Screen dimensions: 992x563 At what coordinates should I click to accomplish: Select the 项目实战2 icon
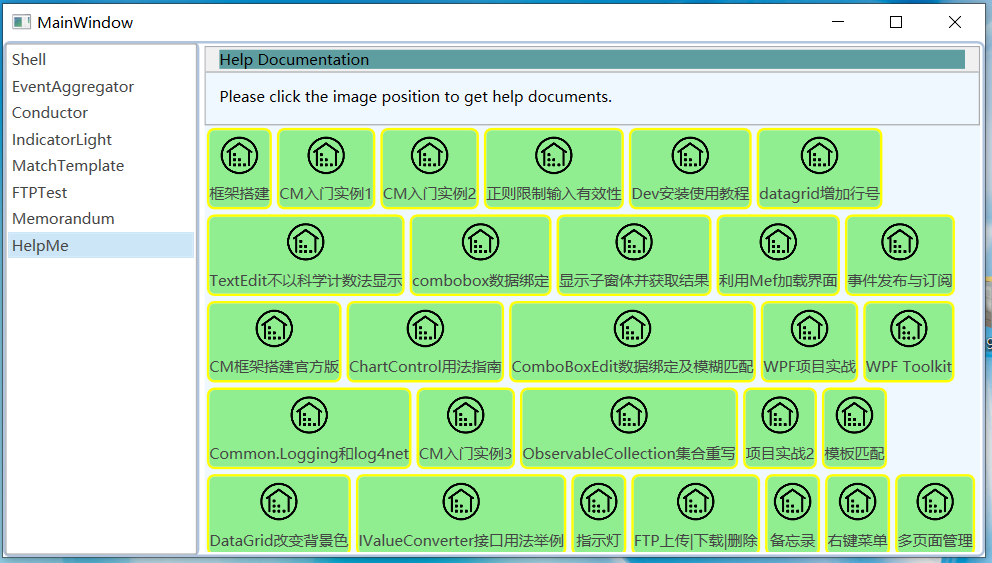780,416
